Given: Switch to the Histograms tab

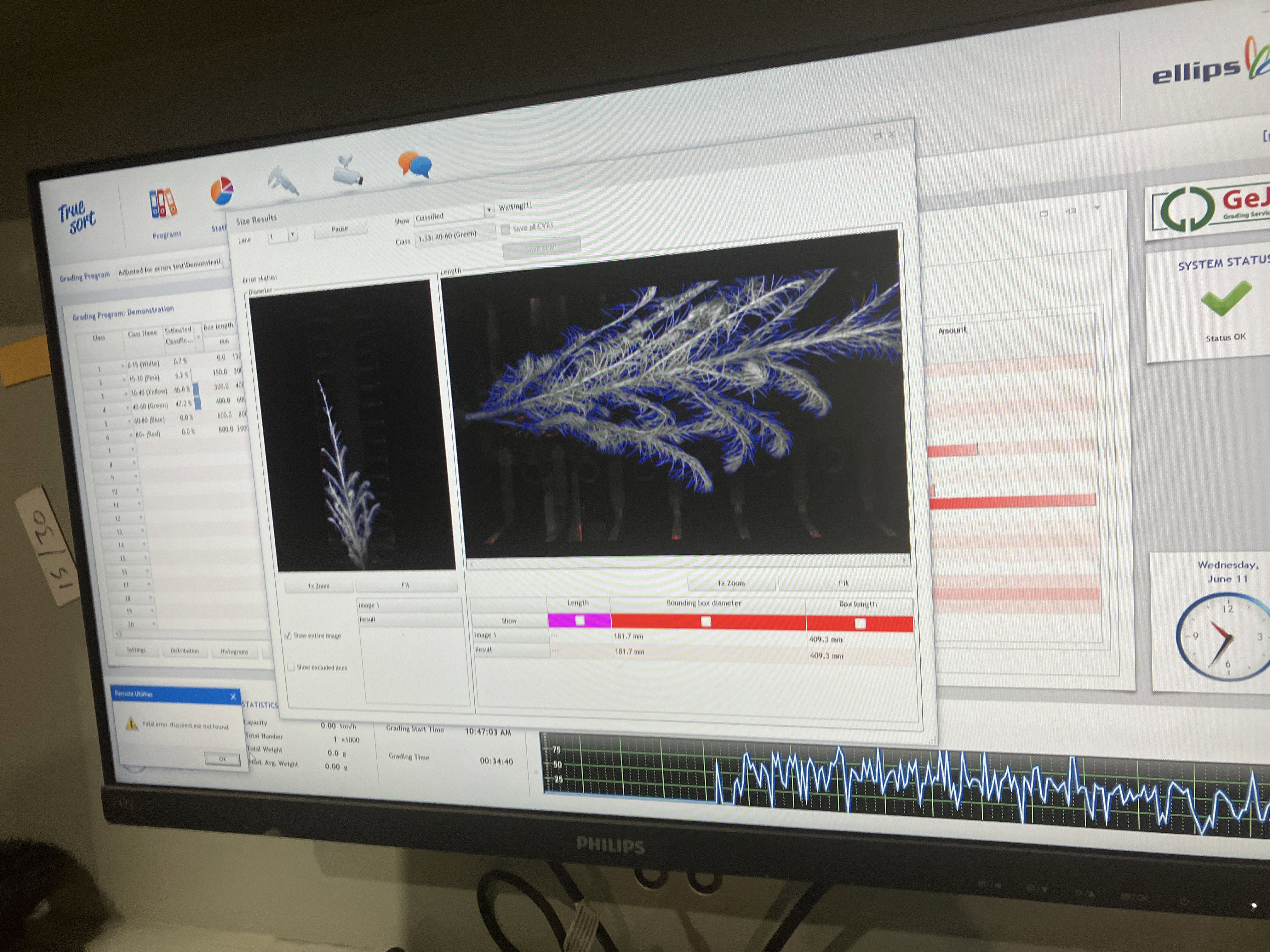Looking at the screenshot, I should (x=234, y=651).
